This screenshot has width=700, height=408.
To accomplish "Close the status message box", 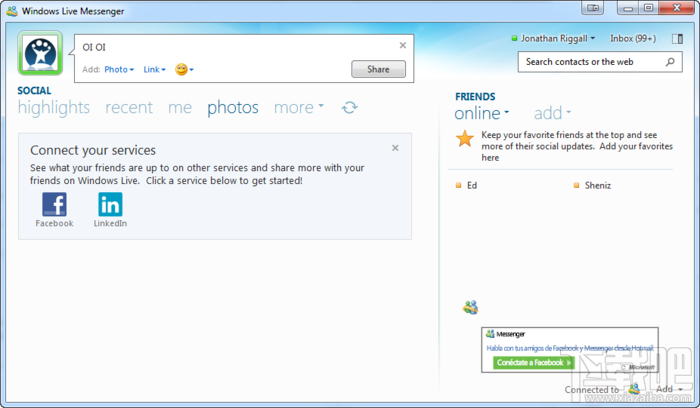I will (x=403, y=45).
